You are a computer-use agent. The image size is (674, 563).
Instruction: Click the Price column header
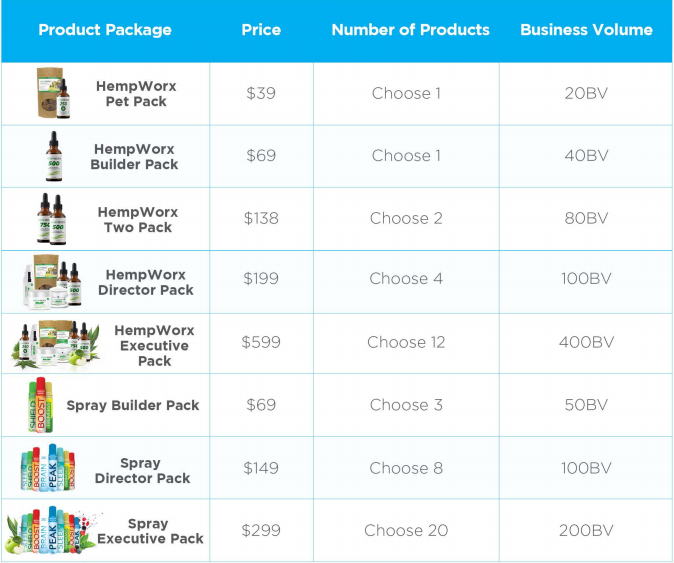(x=261, y=30)
